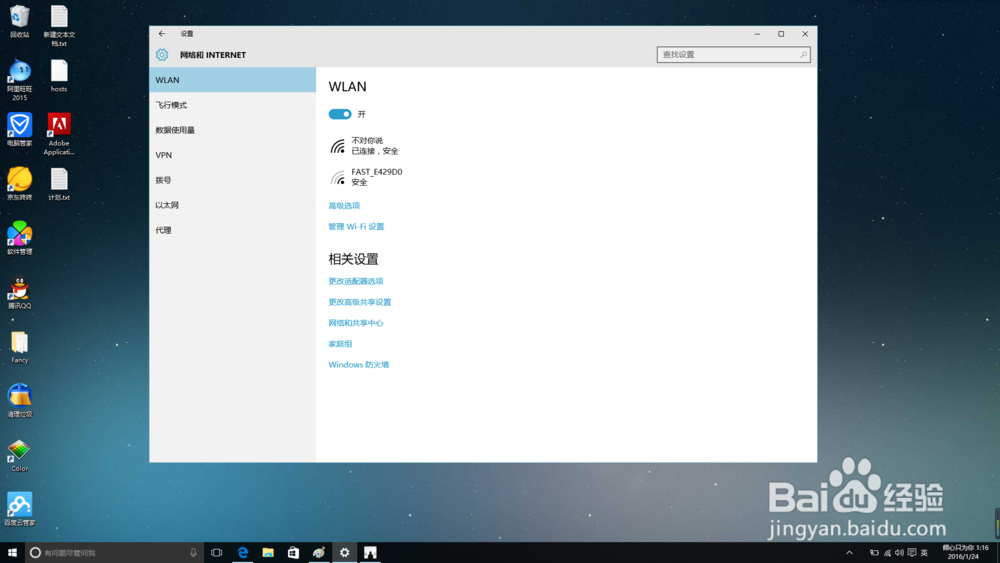Open the 数据使用量 sidebar section
The height and width of the screenshot is (563, 1000).
(233, 130)
